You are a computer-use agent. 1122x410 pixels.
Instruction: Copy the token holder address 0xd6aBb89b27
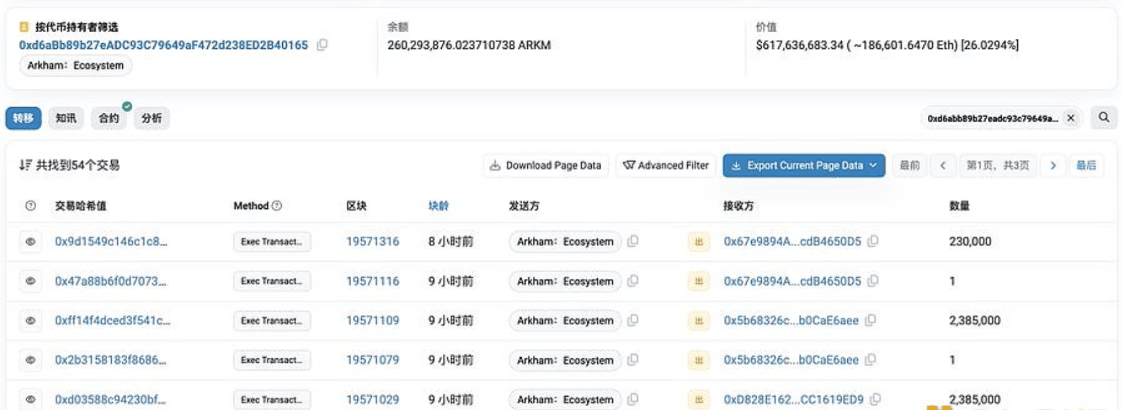click(322, 45)
